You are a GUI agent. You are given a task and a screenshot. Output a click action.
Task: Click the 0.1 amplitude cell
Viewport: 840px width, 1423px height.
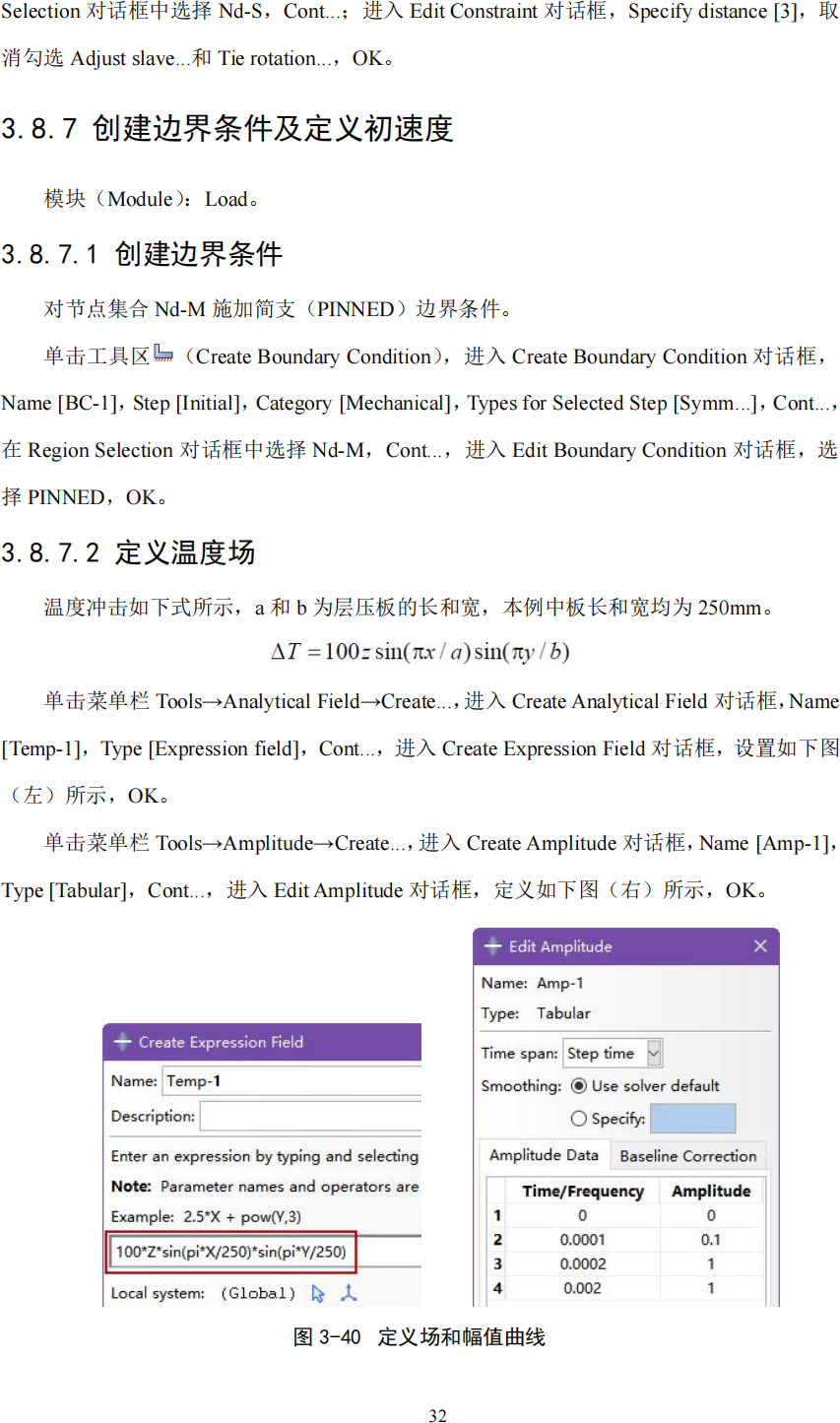711,1240
